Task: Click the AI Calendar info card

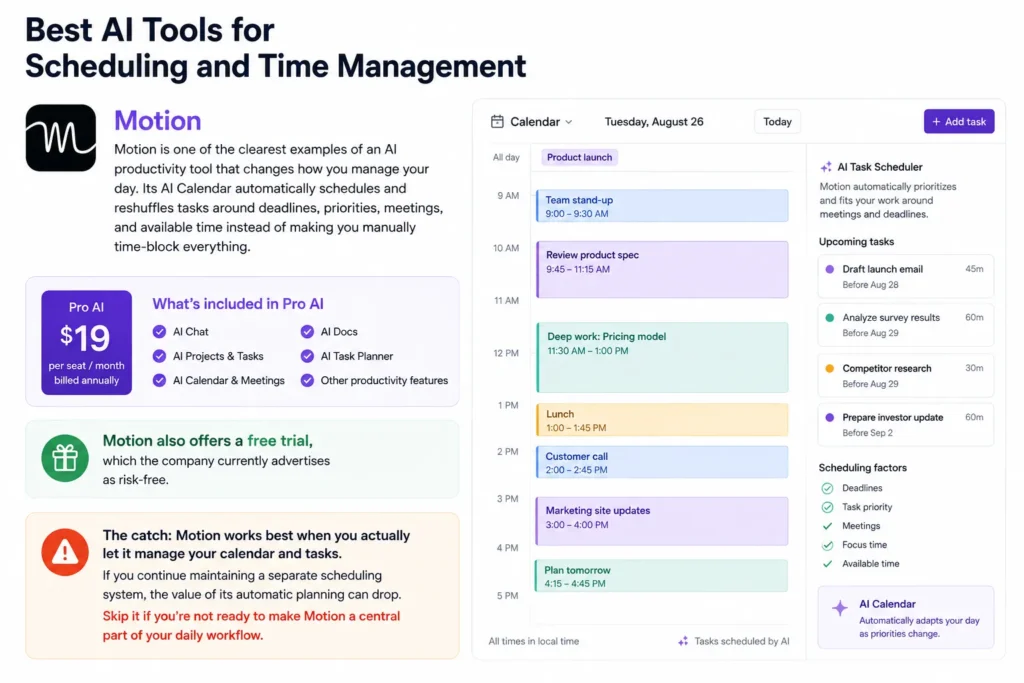Action: coord(906,618)
